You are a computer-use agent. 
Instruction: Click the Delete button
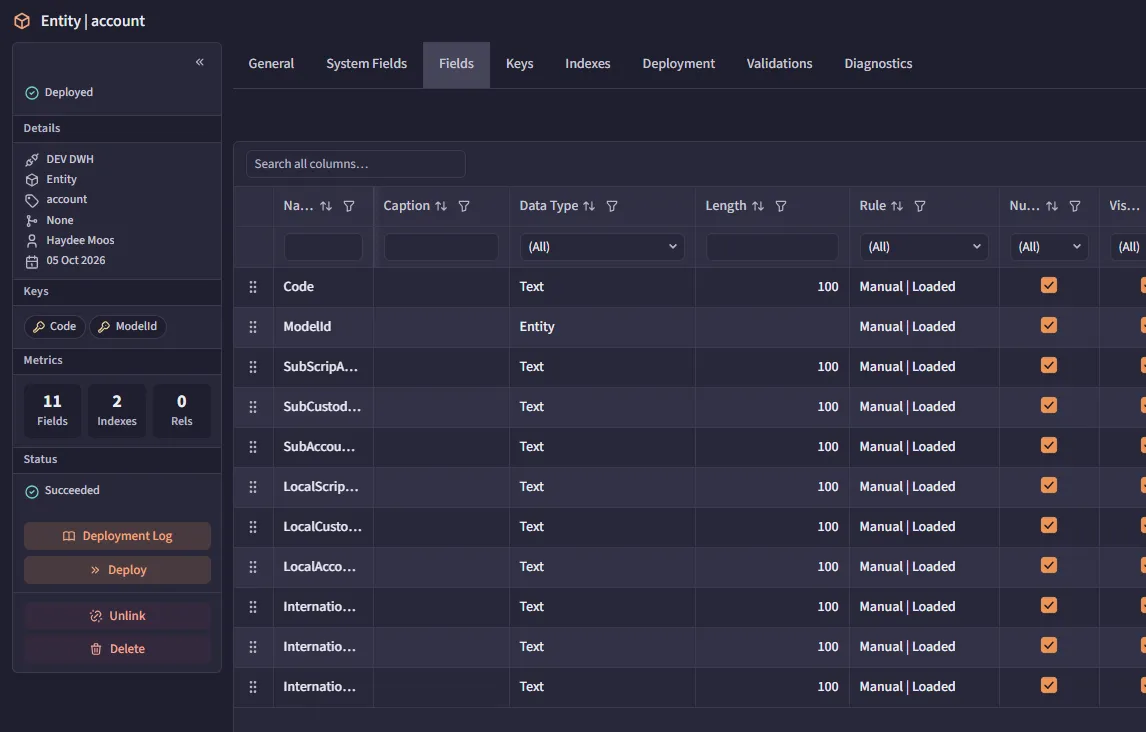(x=118, y=649)
